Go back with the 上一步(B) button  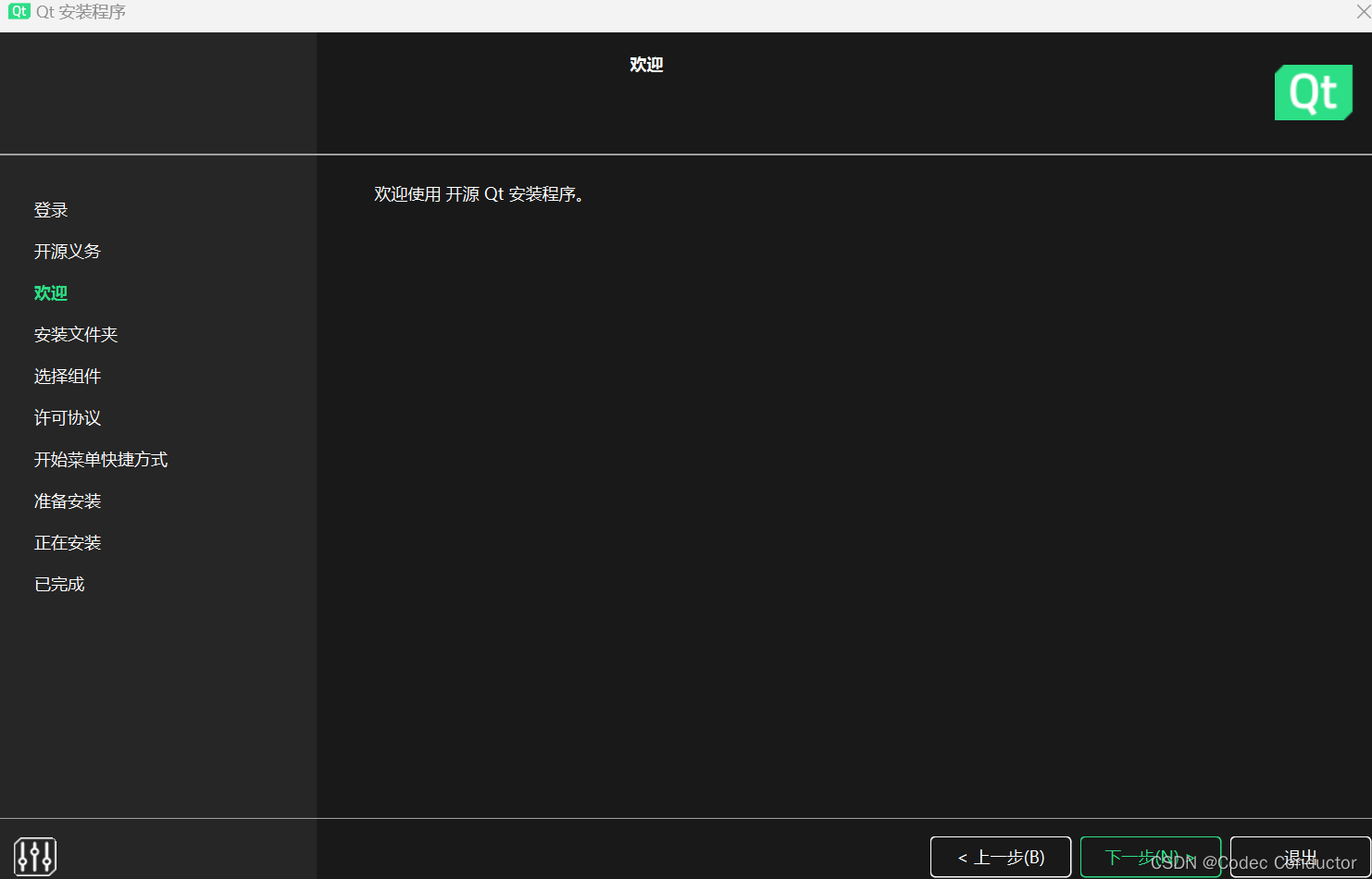pos(1001,857)
